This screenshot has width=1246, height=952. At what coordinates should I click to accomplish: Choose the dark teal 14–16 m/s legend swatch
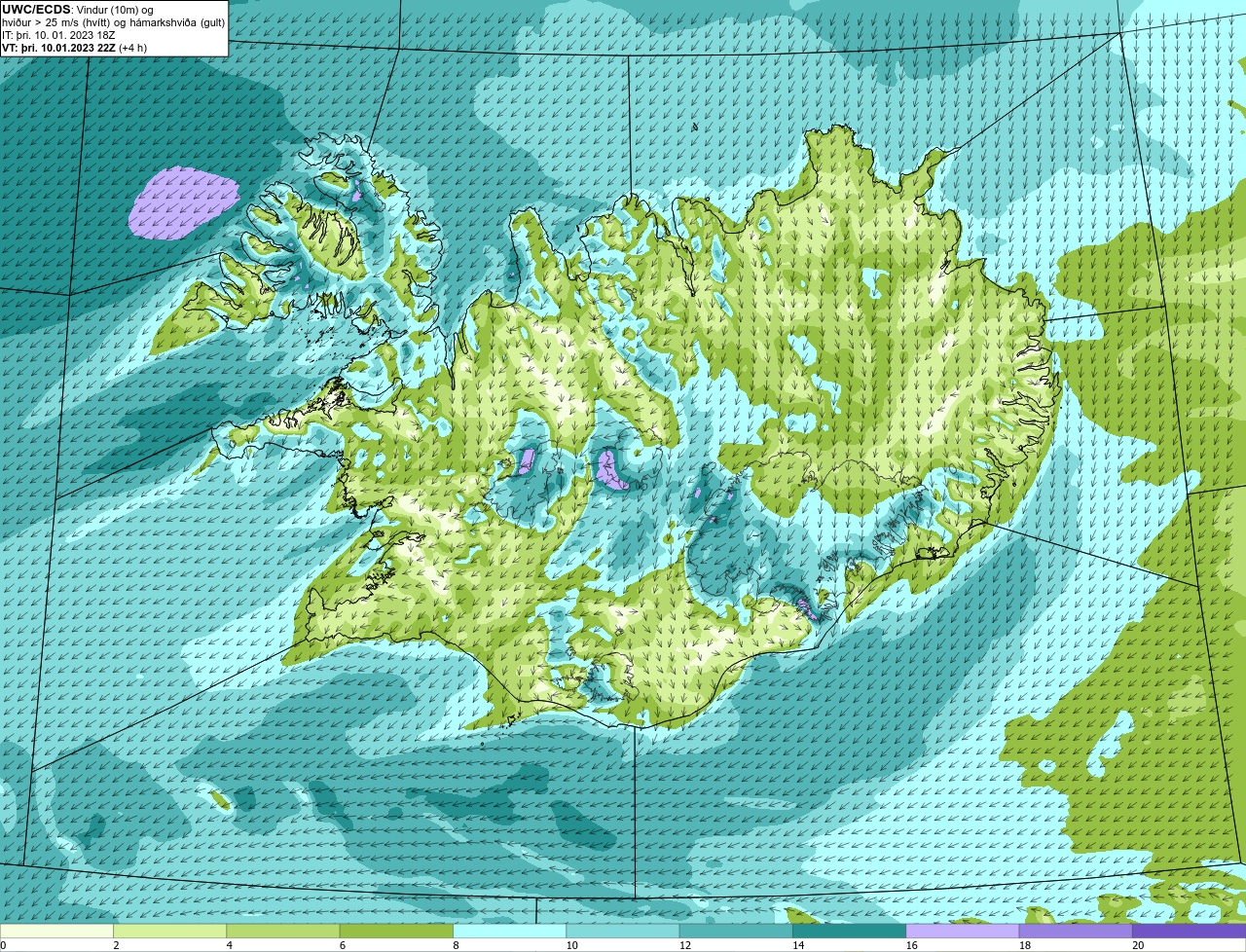tap(849, 932)
